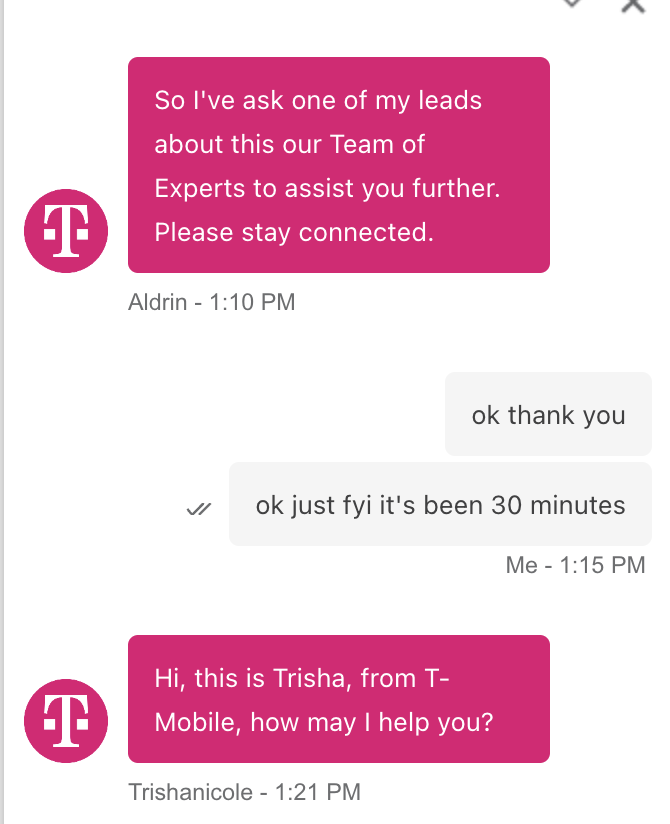Click the T-Mobile circle icon for agent Trishanicole
The image size is (670, 824).
click(65, 720)
